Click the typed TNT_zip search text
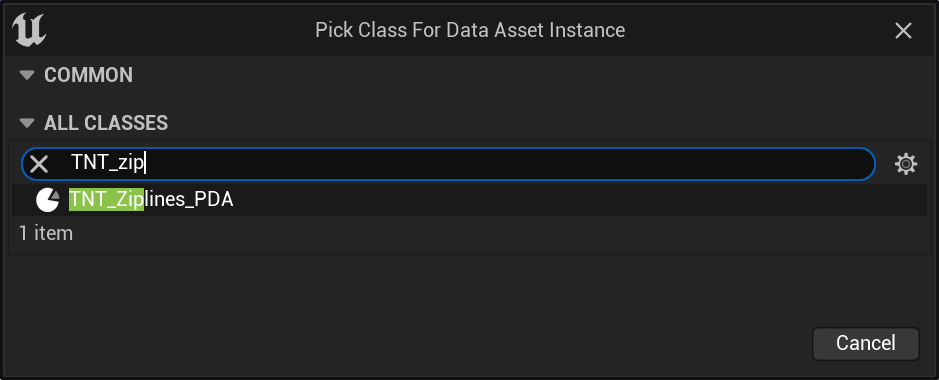 point(108,163)
